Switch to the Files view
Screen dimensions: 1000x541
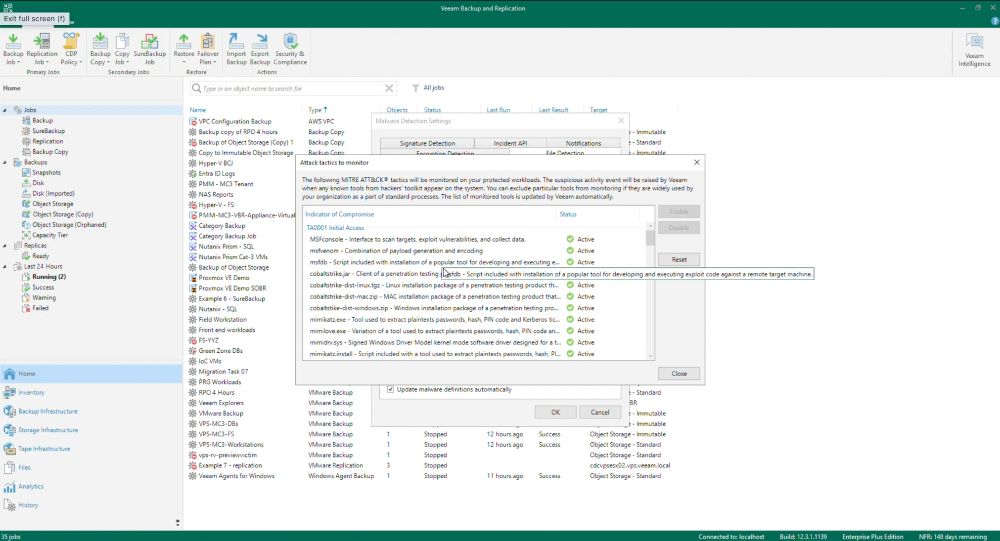coord(24,468)
